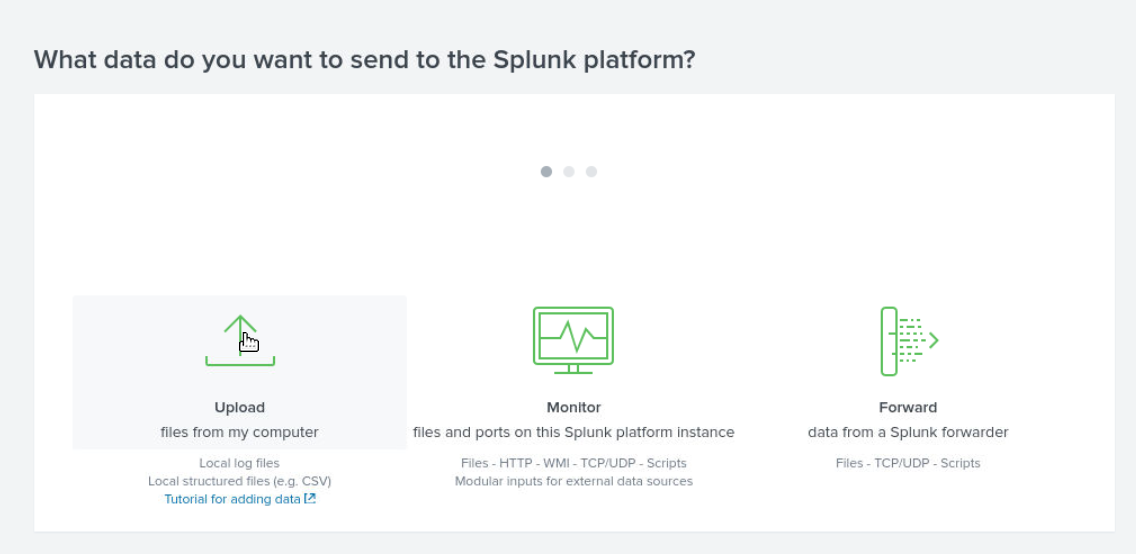Viewport: 1136px width, 554px height.
Task: Click "Local structured files (e.g. CSV)" text
Action: pos(240,481)
